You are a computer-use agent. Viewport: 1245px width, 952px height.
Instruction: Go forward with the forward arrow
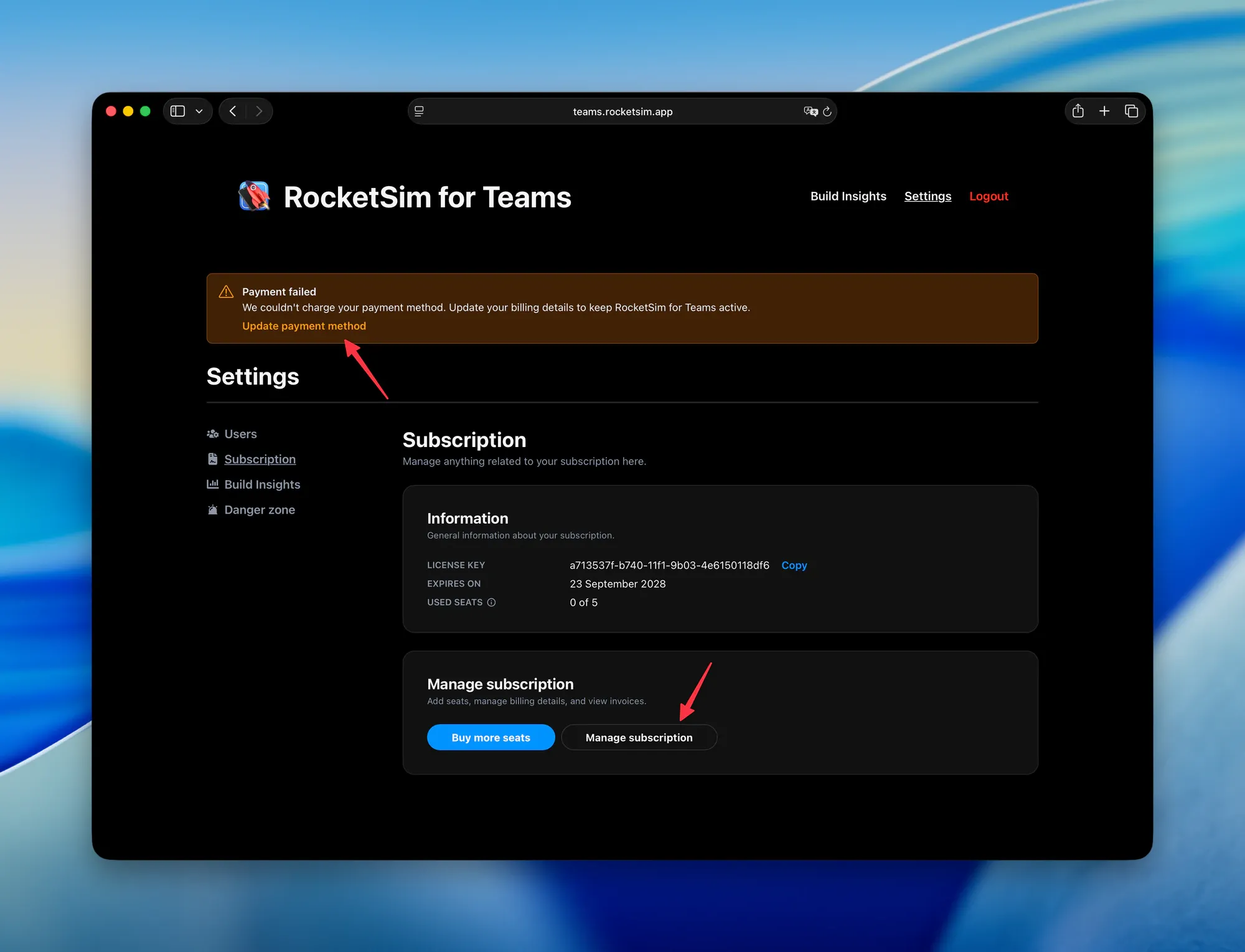pyautogui.click(x=259, y=111)
